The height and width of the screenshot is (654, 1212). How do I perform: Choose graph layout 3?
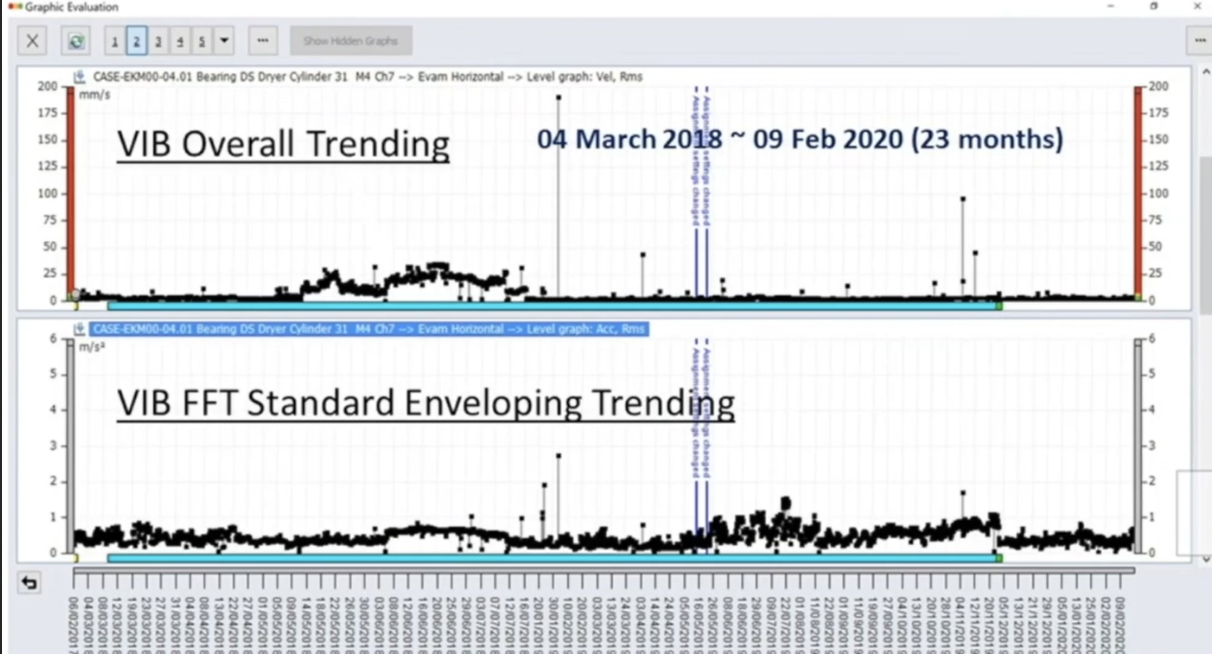(158, 41)
